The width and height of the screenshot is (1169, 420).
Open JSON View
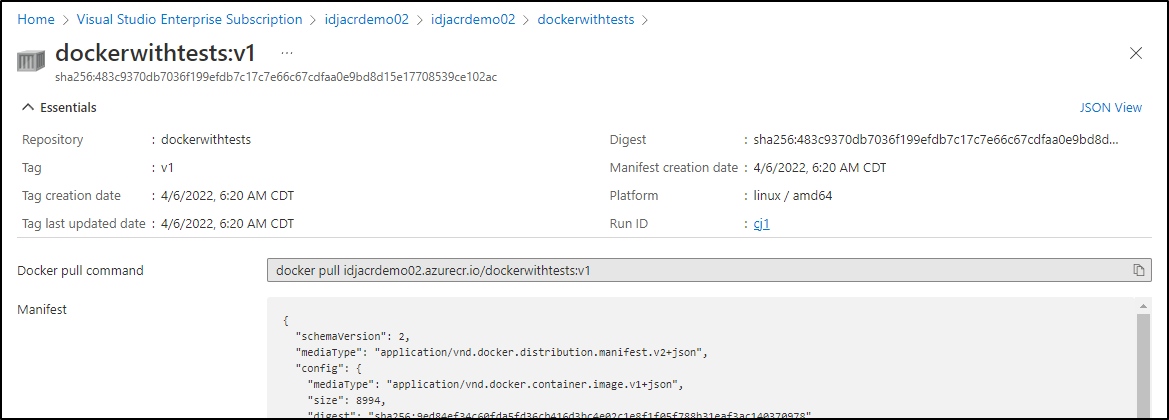pos(1110,107)
